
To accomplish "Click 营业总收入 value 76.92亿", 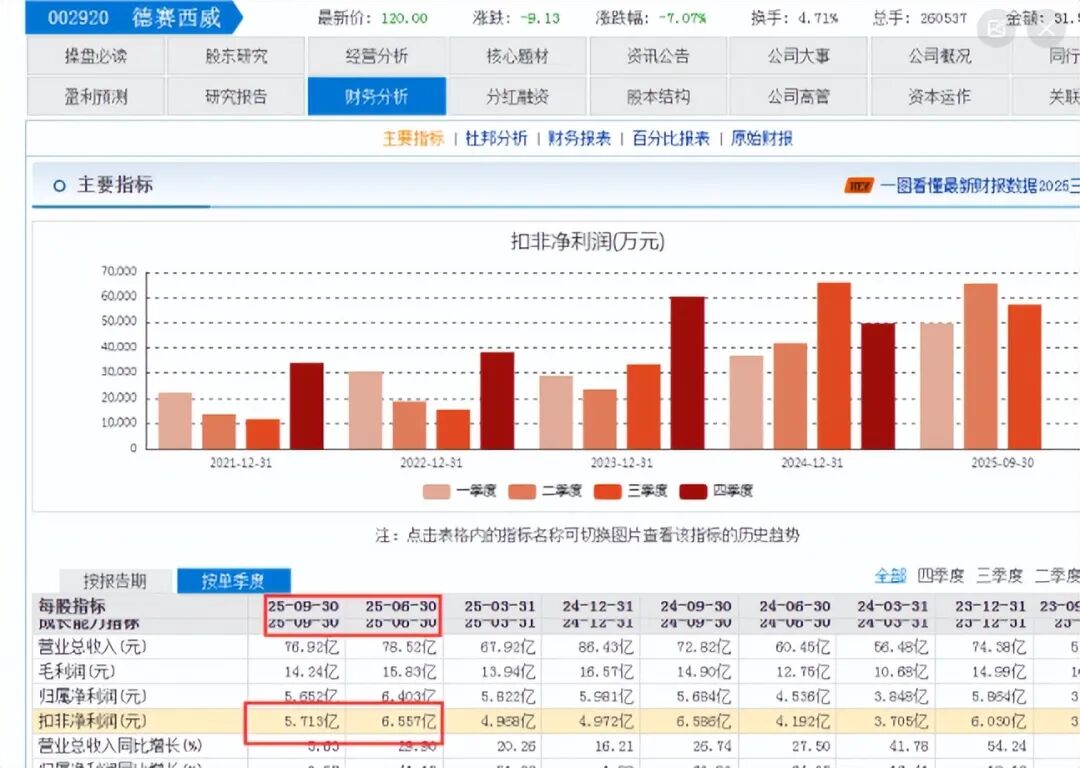I will (x=311, y=647).
